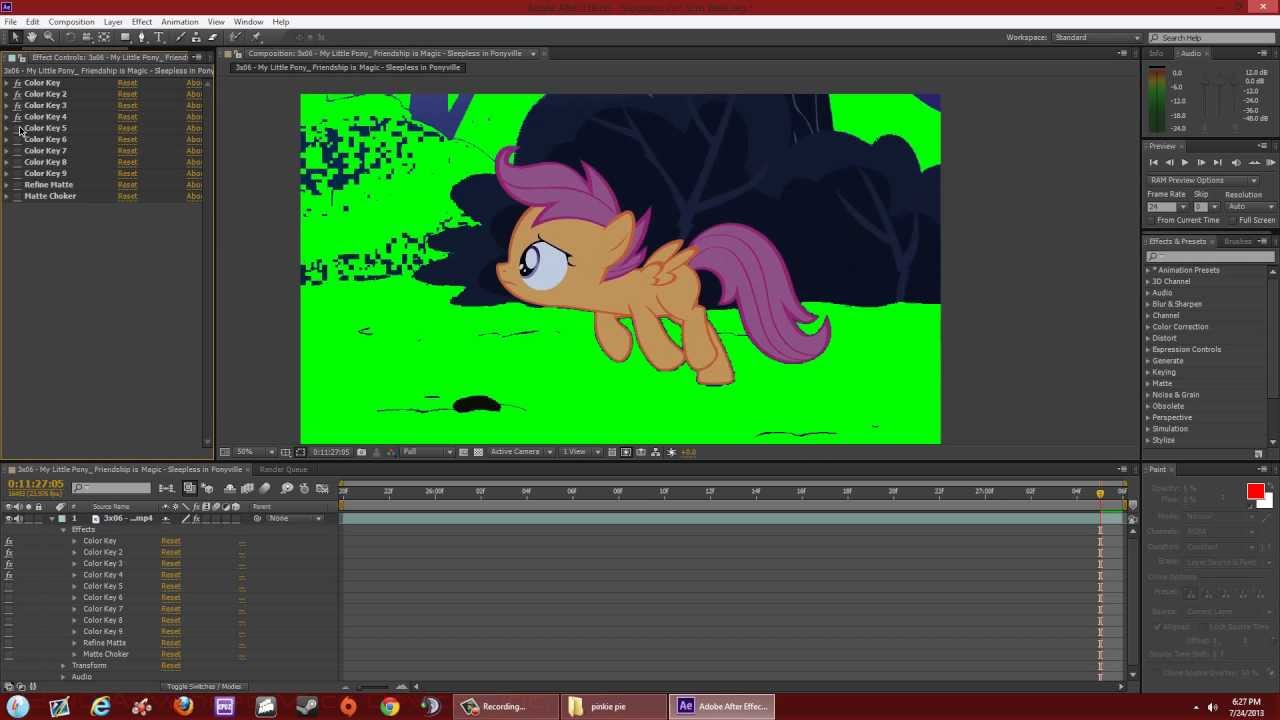Enable motion blur for timeline layers
The width and height of the screenshot is (1280, 720).
pos(265,488)
